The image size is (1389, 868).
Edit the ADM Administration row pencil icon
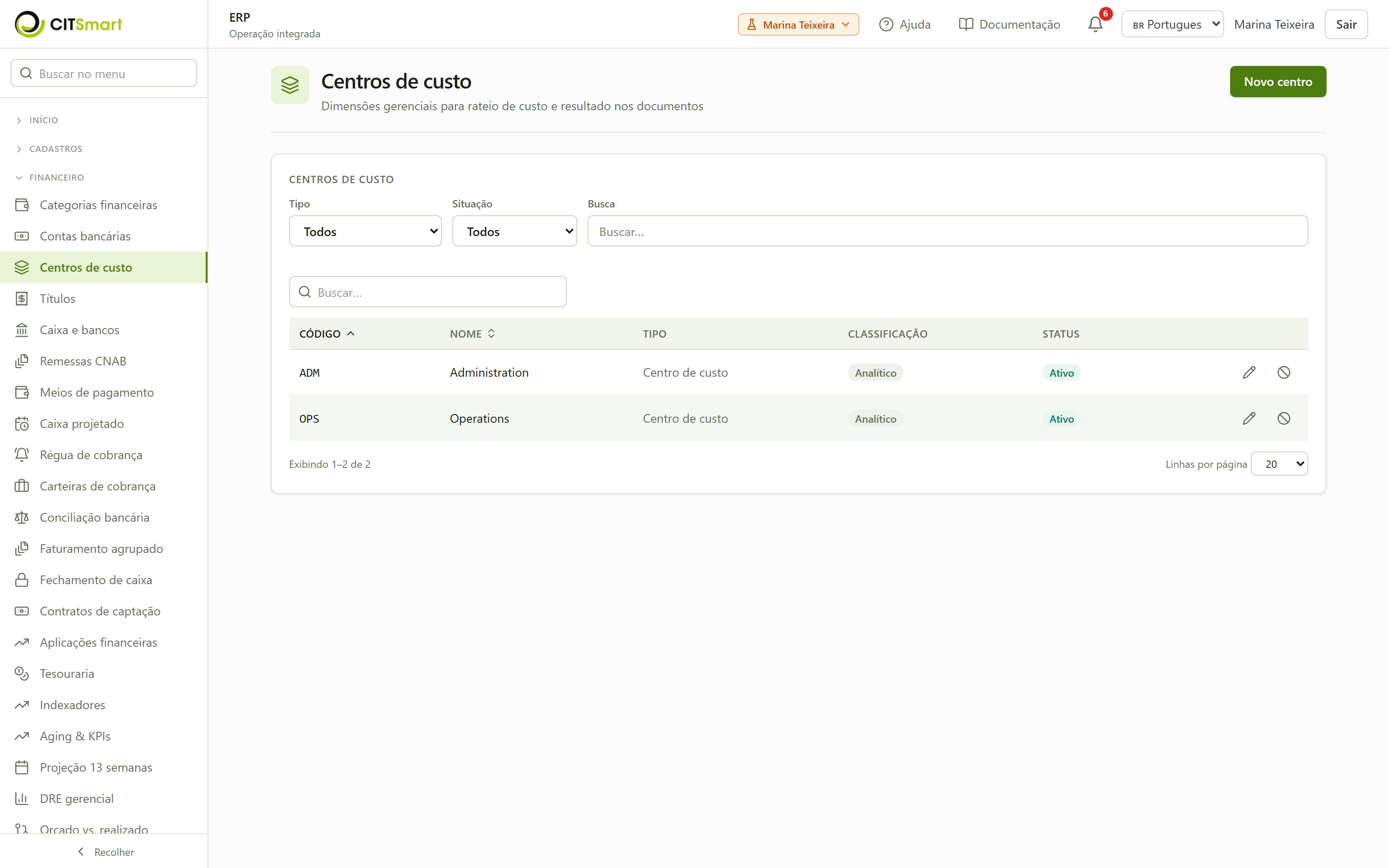coord(1249,372)
